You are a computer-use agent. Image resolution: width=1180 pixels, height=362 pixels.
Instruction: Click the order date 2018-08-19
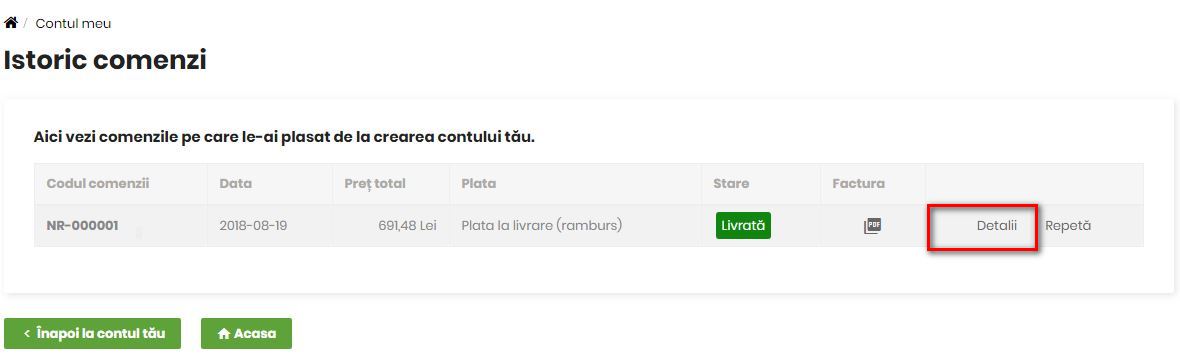[x=253, y=226]
